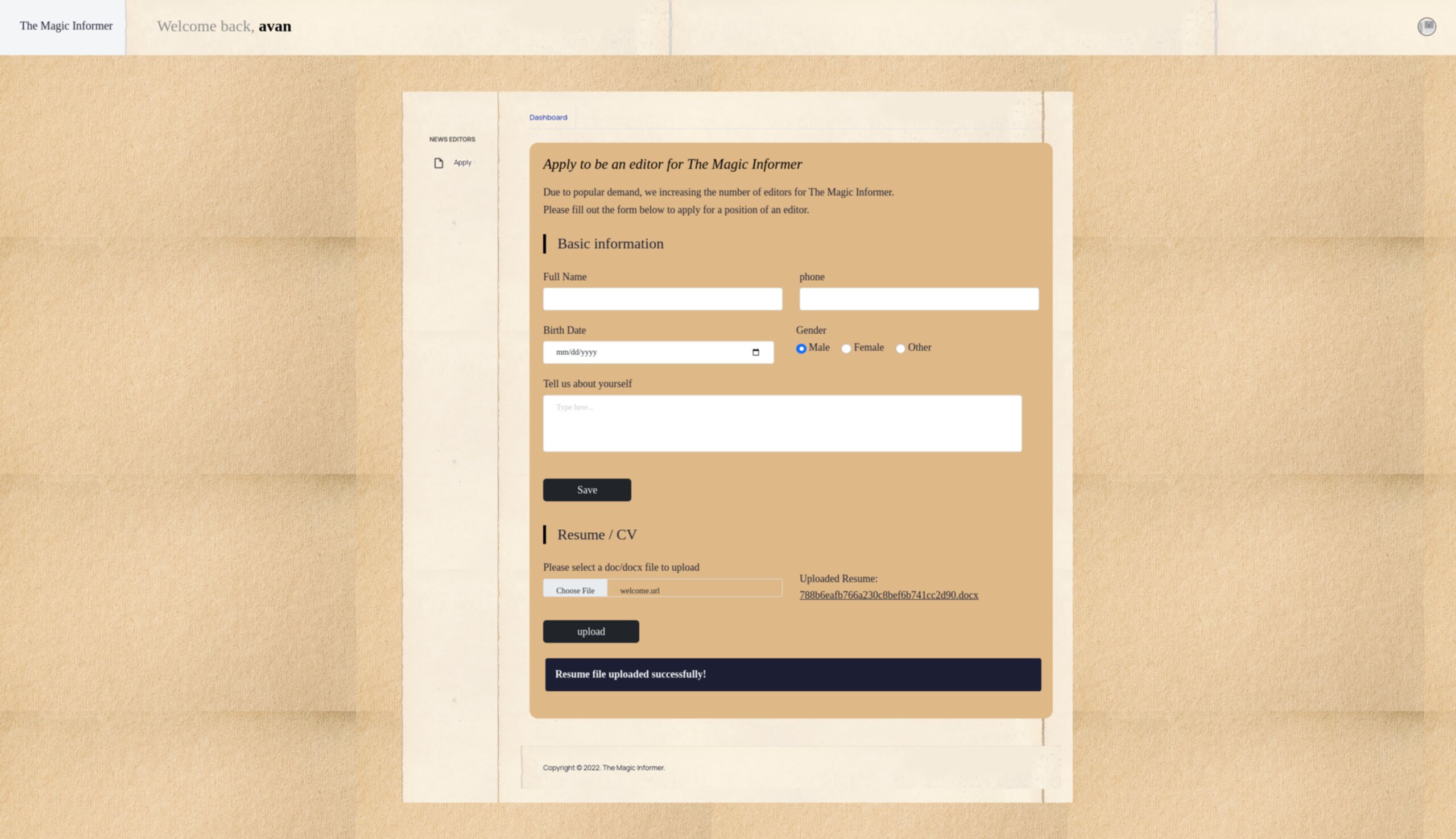1456x839 pixels.
Task: Click the Resume CV section bar icon
Action: 545,534
